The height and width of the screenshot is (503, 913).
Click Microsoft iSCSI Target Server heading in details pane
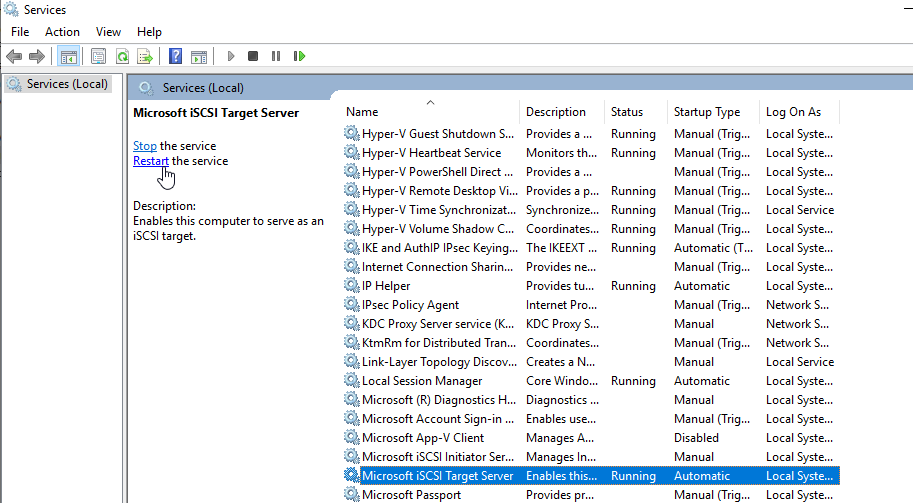(x=216, y=113)
